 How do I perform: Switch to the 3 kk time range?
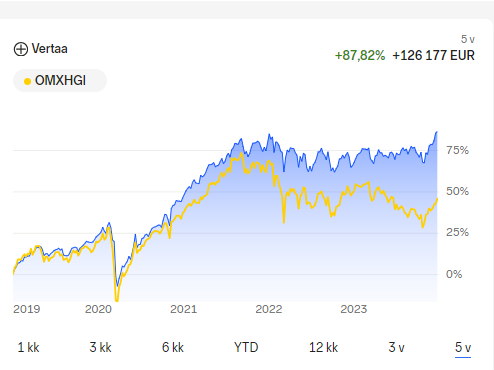[x=100, y=348]
